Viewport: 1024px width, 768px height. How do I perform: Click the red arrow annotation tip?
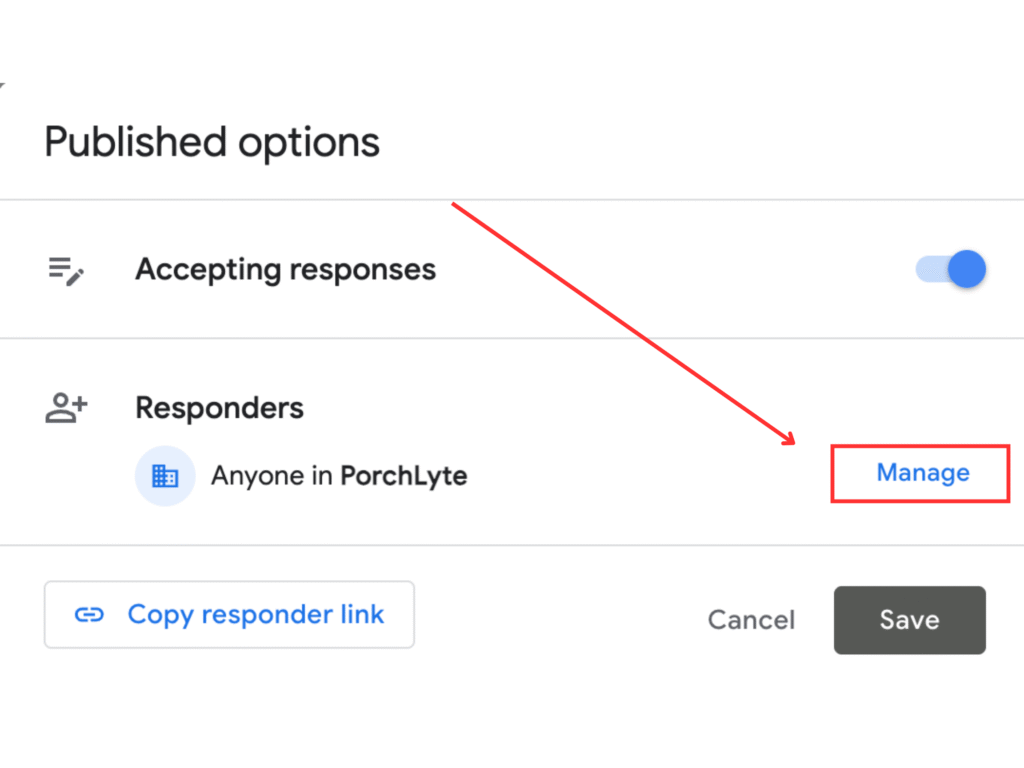[791, 443]
